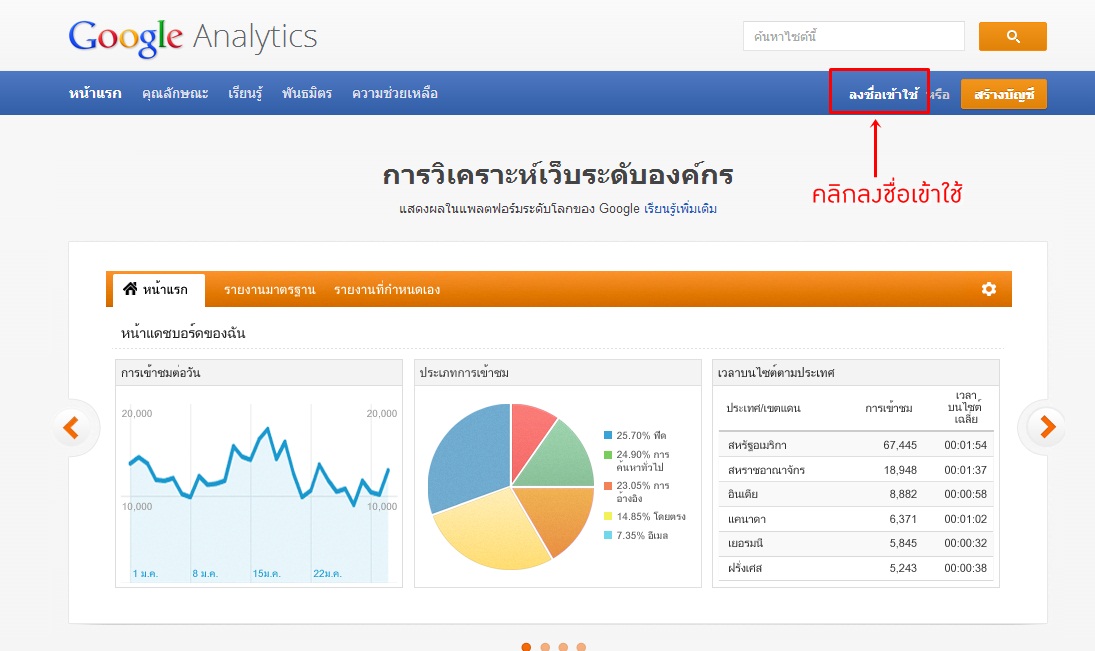1095x651 pixels.
Task: Open หน้าแรก in the blue navigation bar
Action: pos(95,93)
